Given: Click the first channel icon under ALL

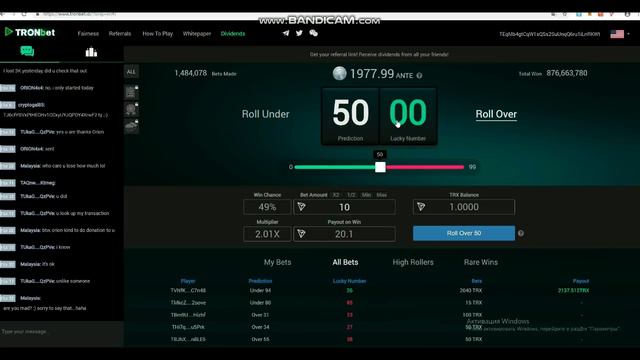Looking at the screenshot, I should (131, 92).
